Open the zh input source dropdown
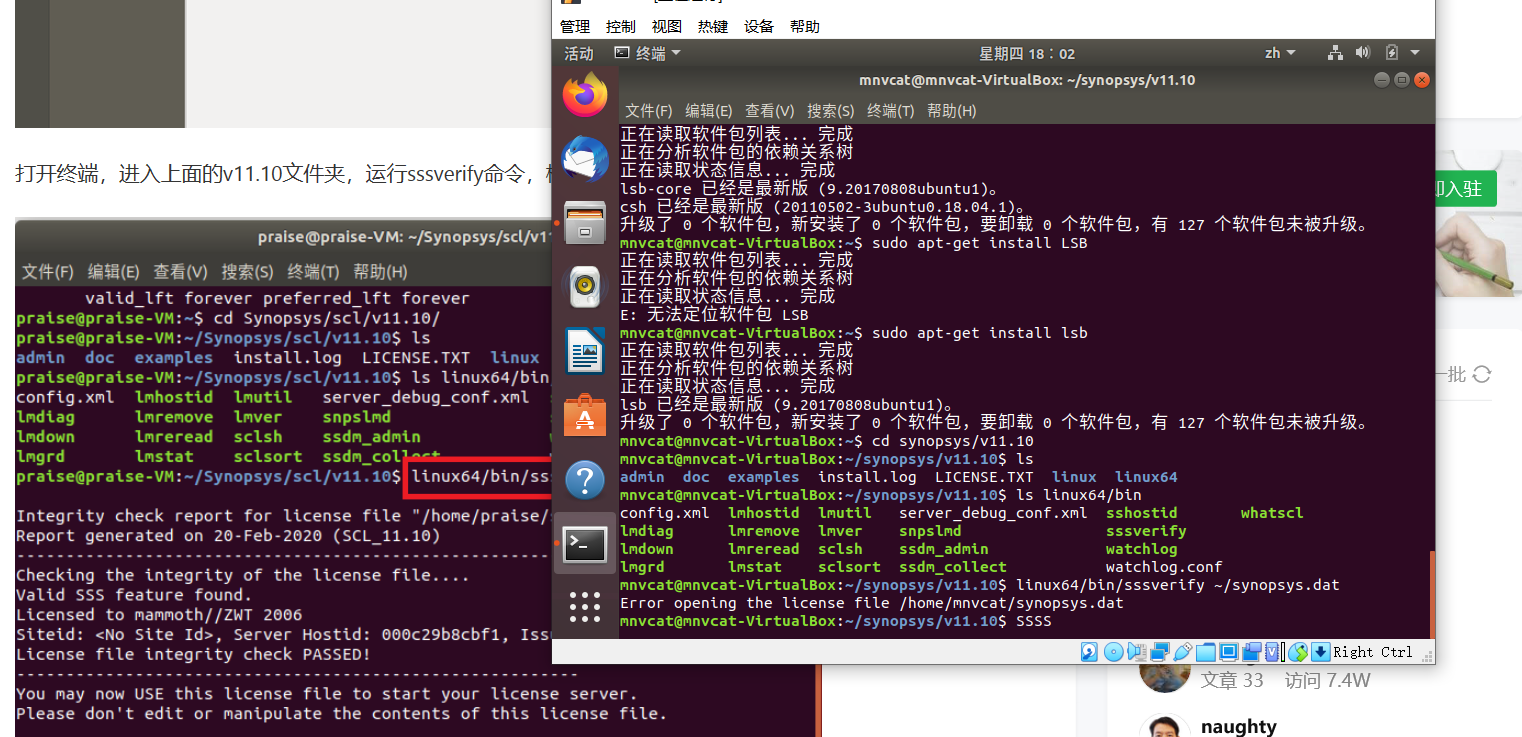Image resolution: width=1522 pixels, height=737 pixels. 1280,53
